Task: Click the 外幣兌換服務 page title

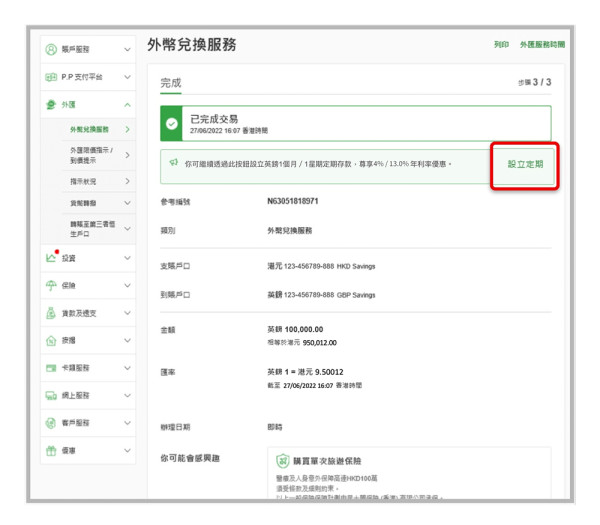Action: point(192,45)
